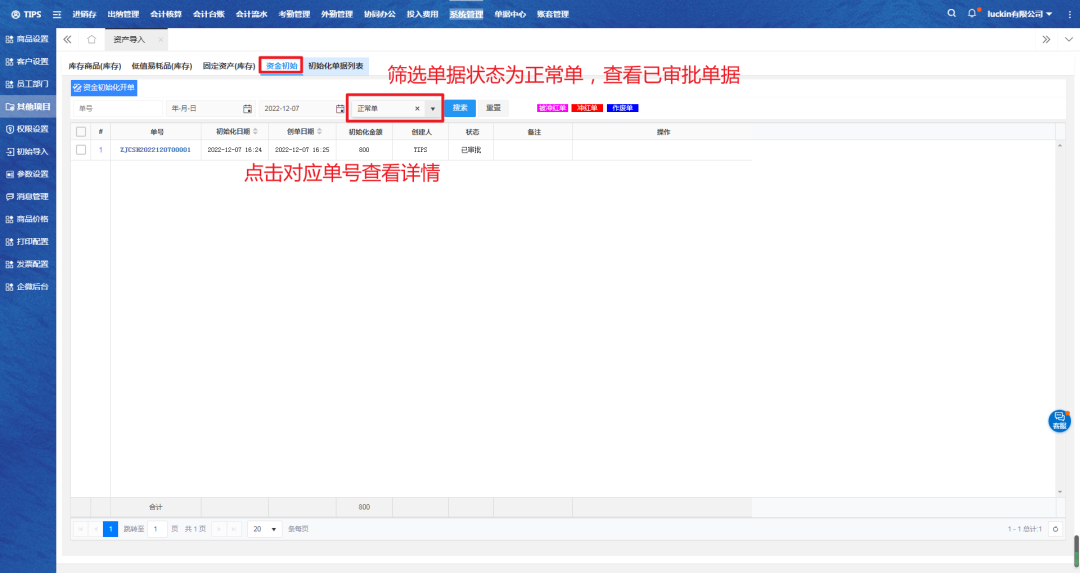Clear the 正常单 filter with the x icon
The height and width of the screenshot is (573, 1080).
417,108
